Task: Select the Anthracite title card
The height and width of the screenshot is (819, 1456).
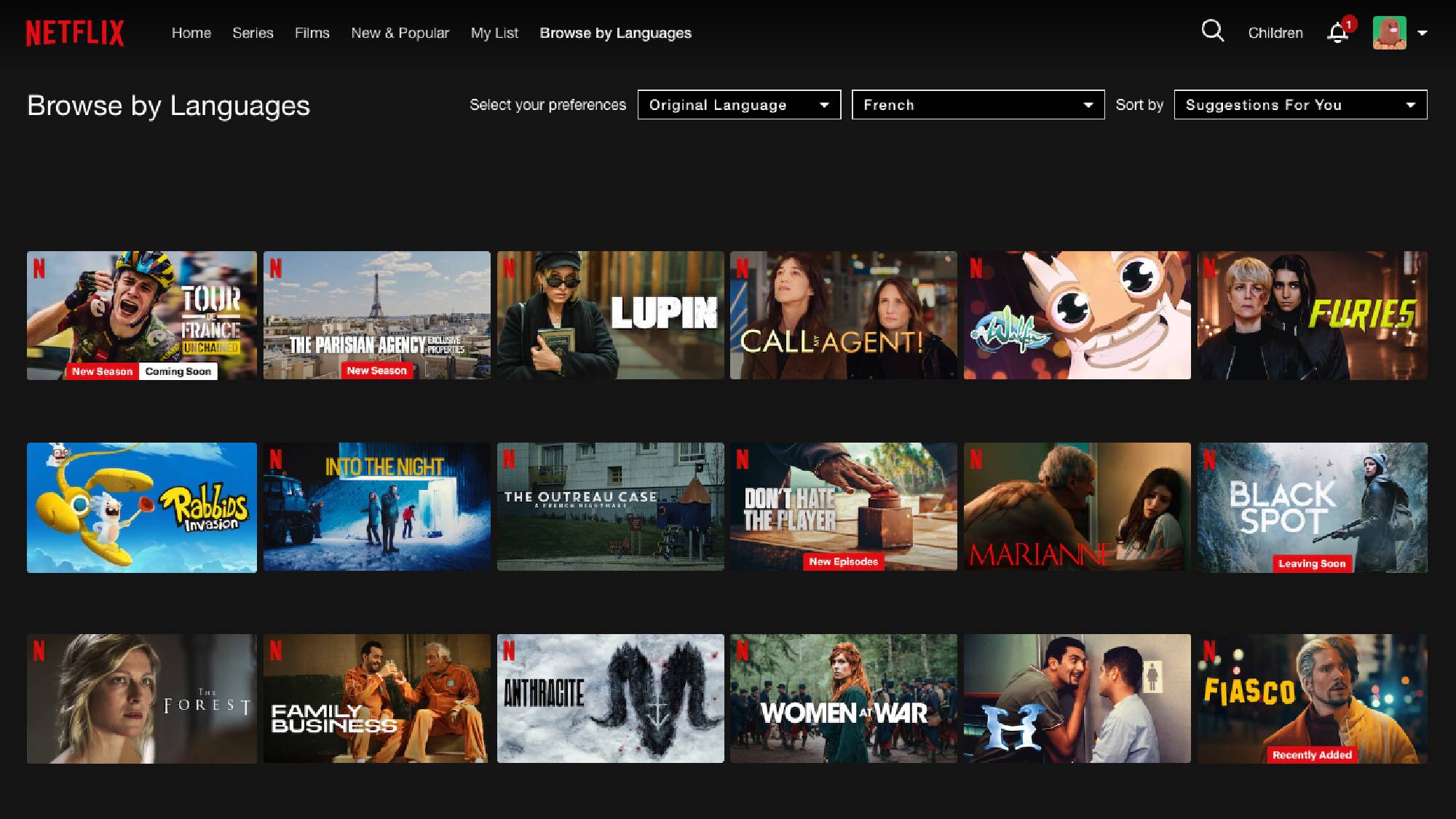Action: (x=609, y=699)
